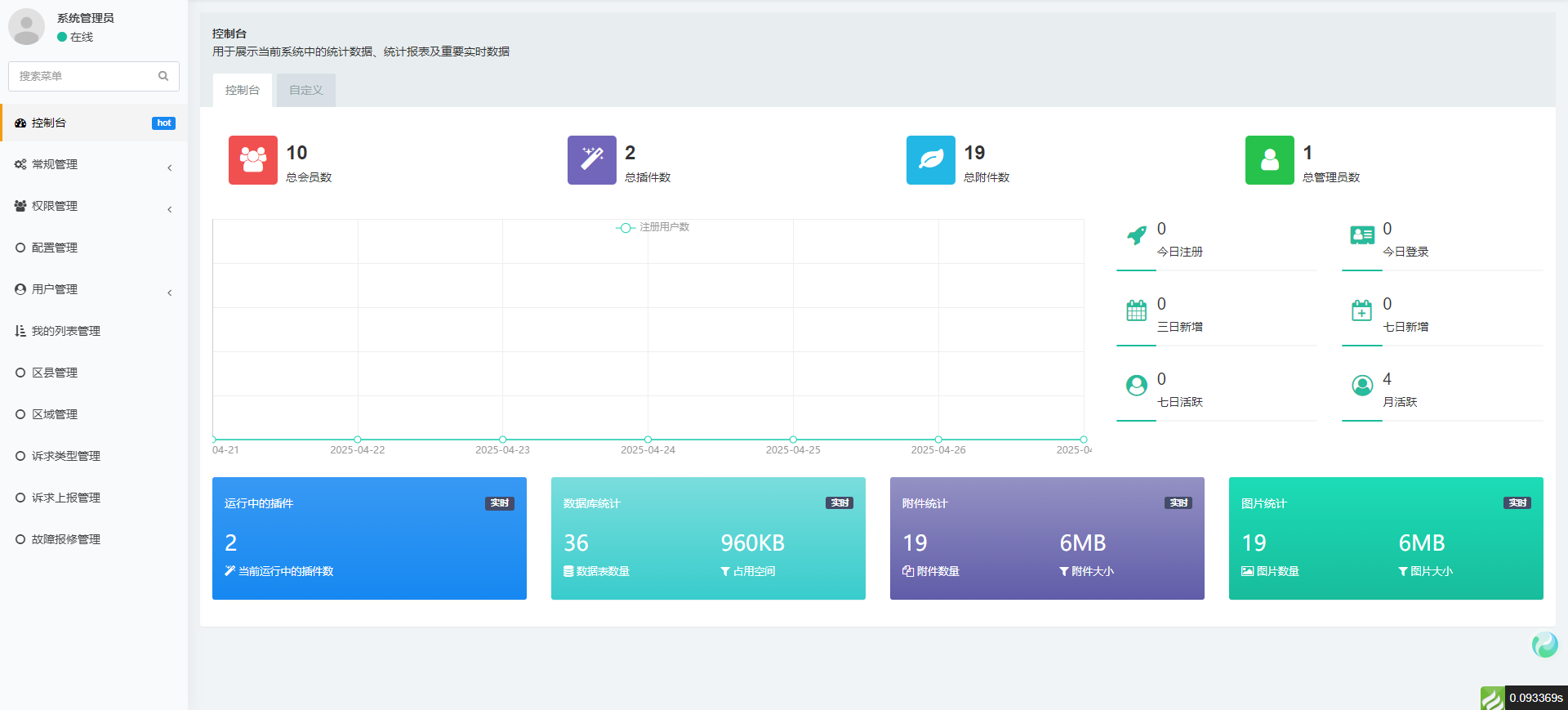Viewport: 1568px width, 710px height.
Task: Expand the 用户管理 sidebar menu
Action: pyautogui.click(x=94, y=289)
